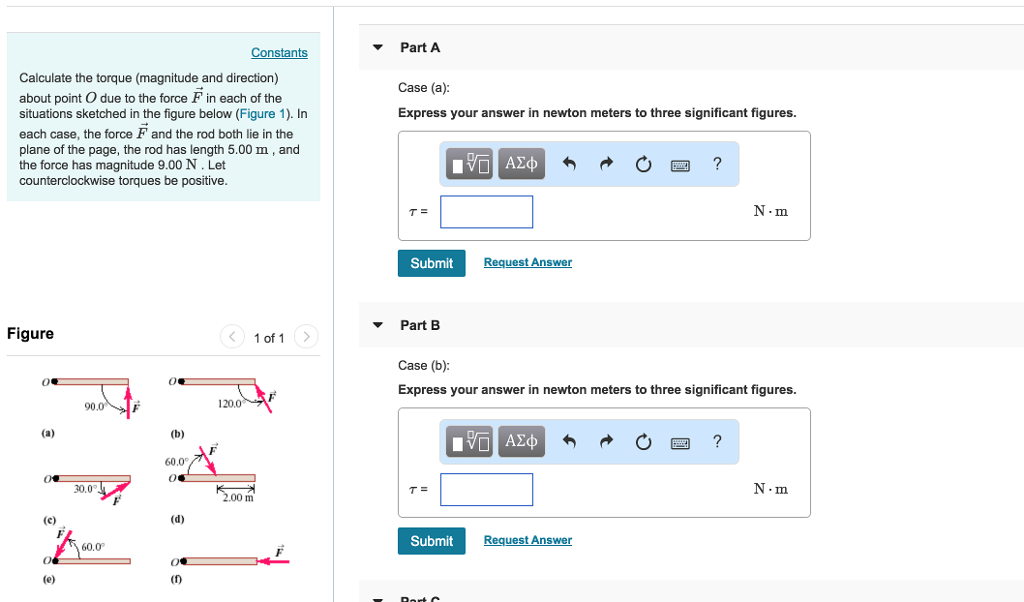Undo input using Part B toolbar arrow
The width and height of the screenshot is (1024, 602).
coord(568,441)
